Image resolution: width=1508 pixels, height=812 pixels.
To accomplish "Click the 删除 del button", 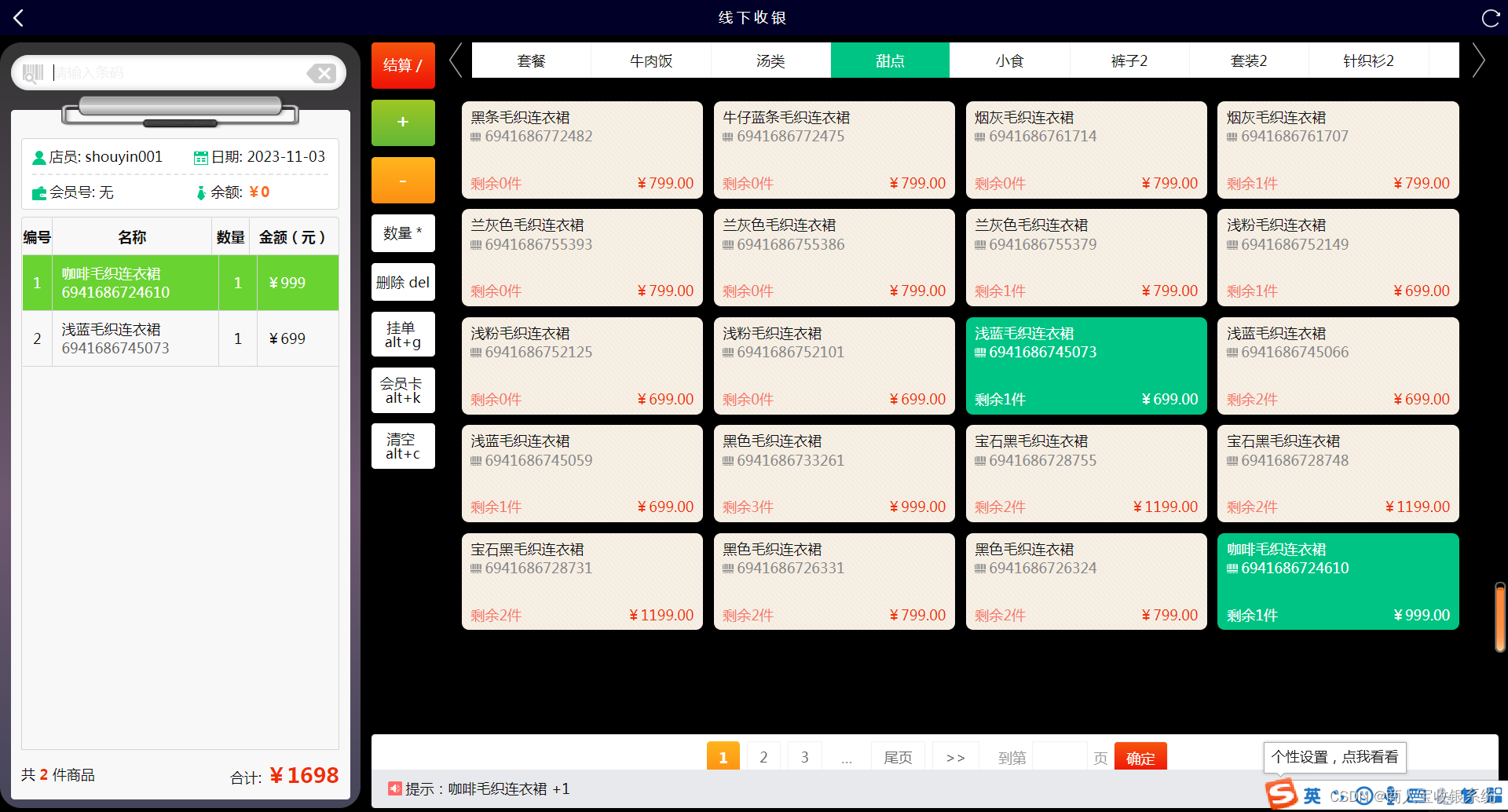I will tap(403, 282).
